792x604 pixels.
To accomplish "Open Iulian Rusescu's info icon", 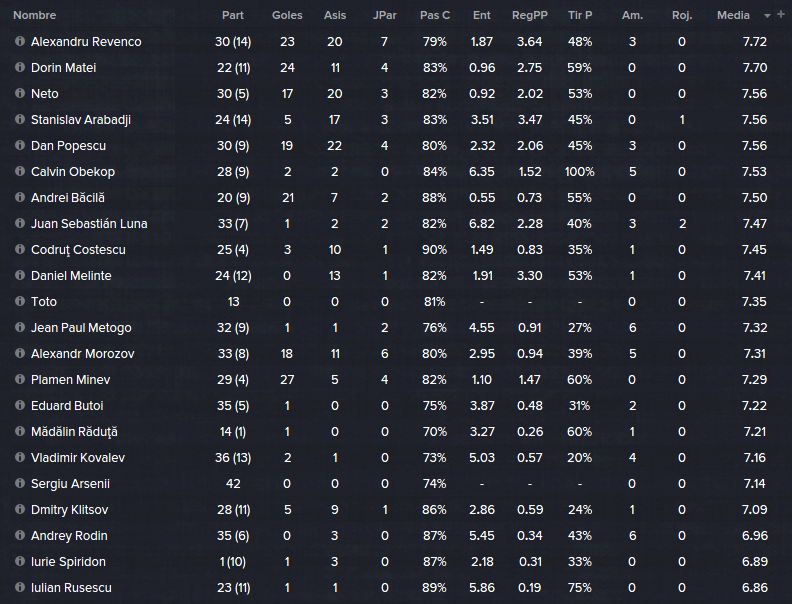I will tap(20, 587).
